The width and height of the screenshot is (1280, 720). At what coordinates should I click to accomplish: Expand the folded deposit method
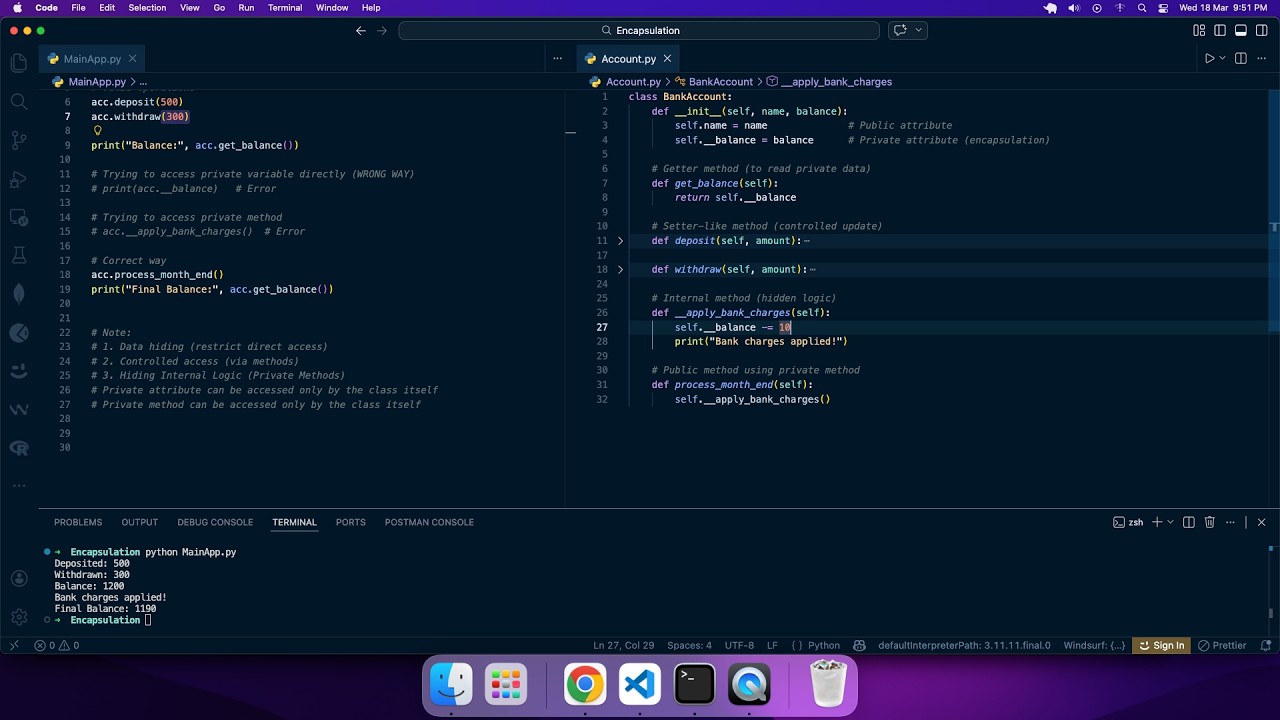click(x=620, y=241)
